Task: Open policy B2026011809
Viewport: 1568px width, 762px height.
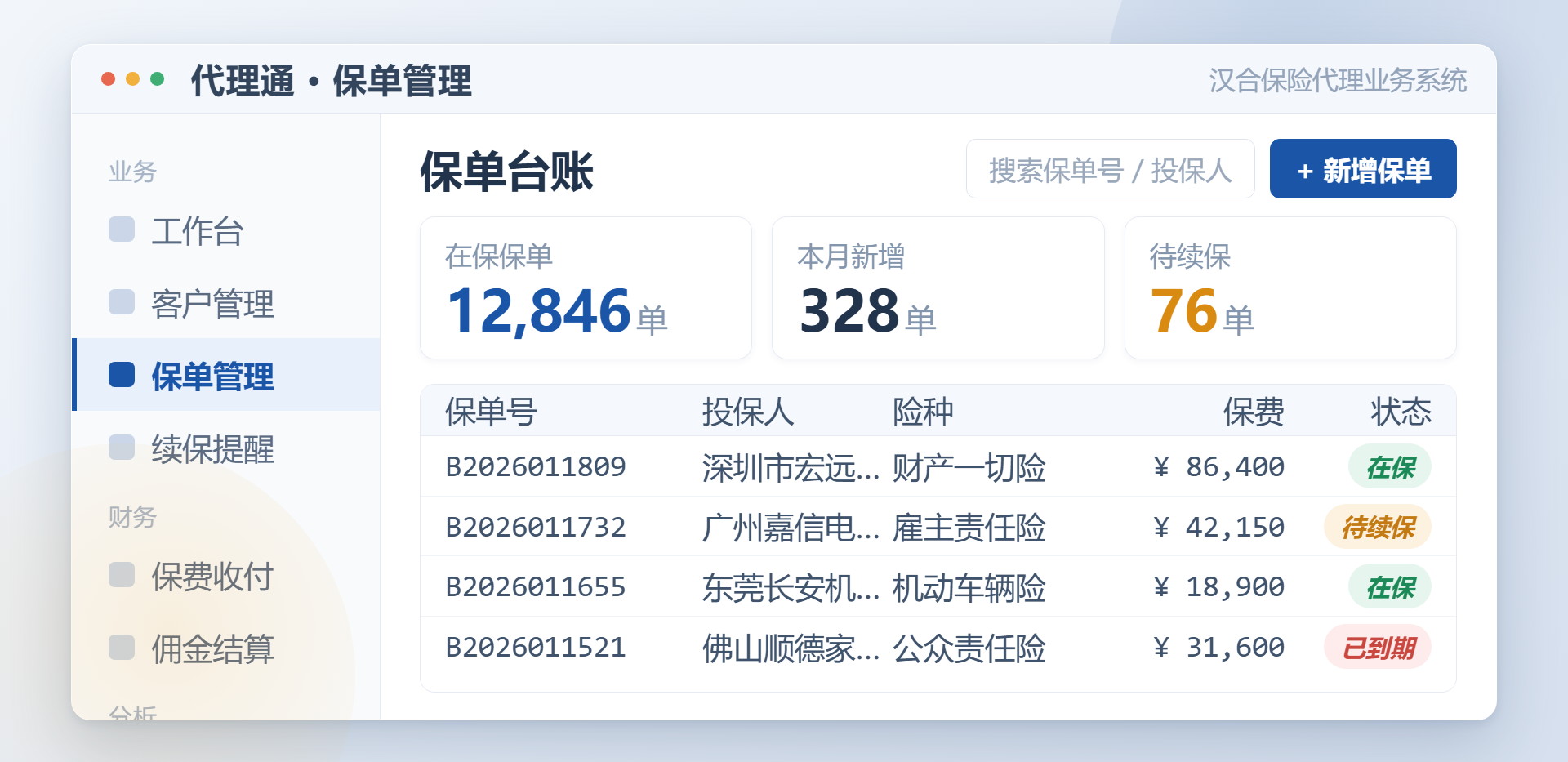Action: [x=536, y=466]
